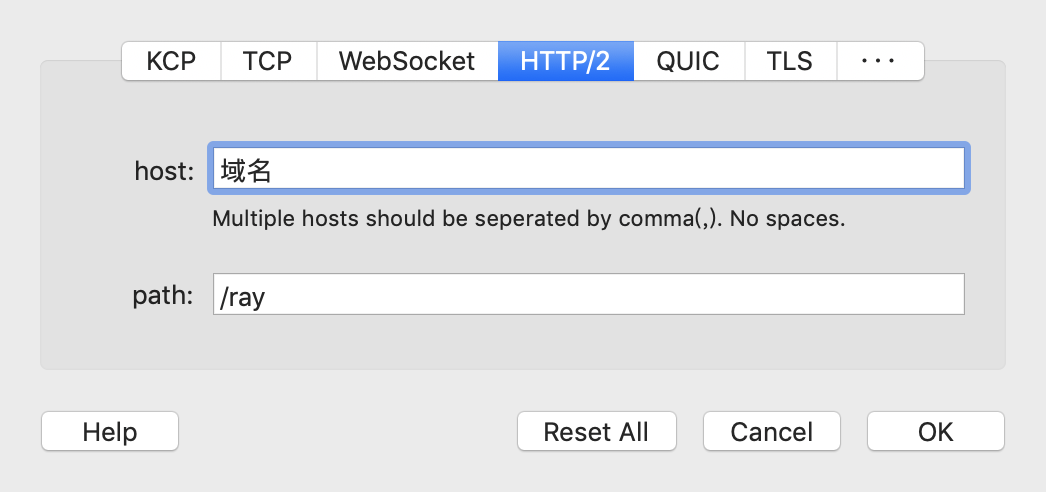Open the ··· overflow tab
The image size is (1046, 492).
point(879,61)
